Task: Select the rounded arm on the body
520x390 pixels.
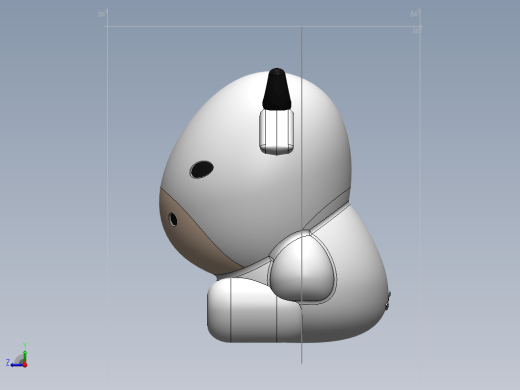Action: (302, 268)
